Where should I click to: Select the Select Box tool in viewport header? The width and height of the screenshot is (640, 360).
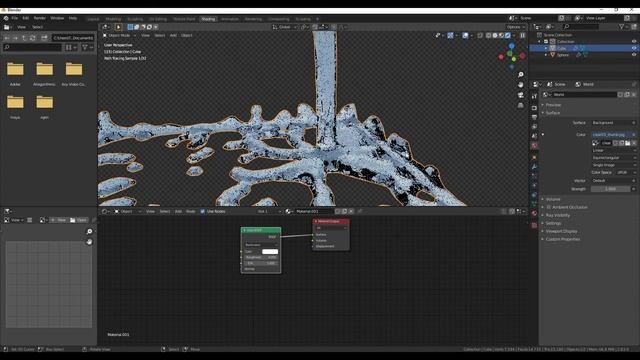point(118,27)
